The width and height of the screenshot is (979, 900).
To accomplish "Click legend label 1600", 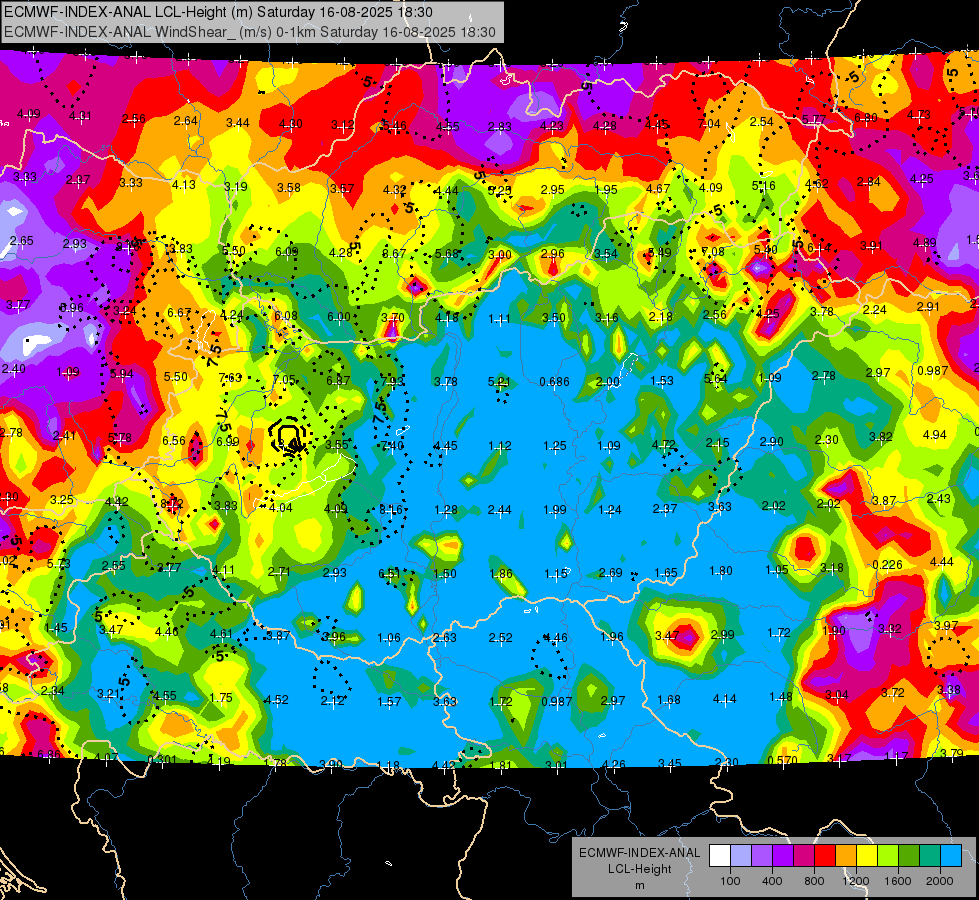I will coord(898,881).
